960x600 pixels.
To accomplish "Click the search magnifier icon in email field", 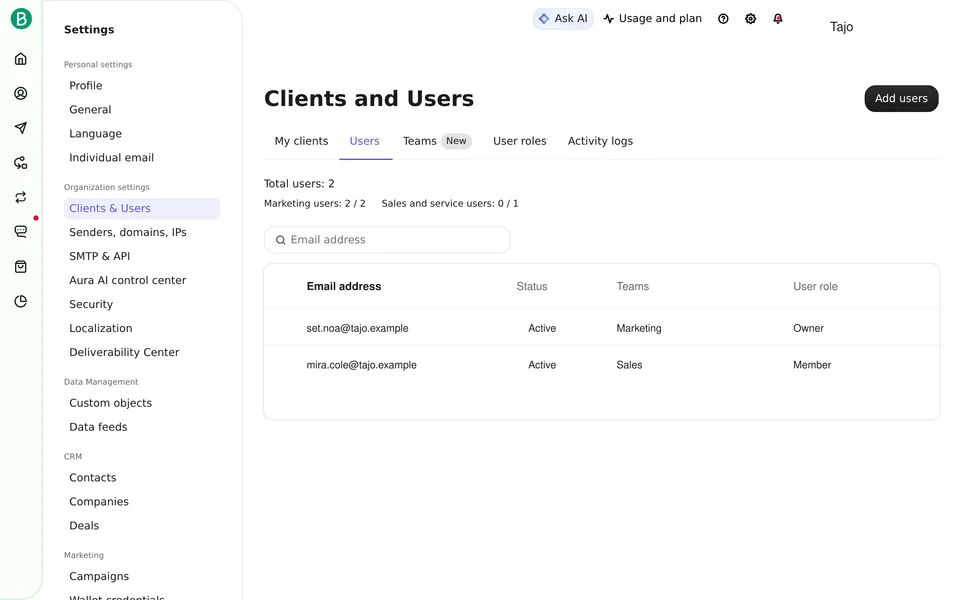I will pos(280,240).
